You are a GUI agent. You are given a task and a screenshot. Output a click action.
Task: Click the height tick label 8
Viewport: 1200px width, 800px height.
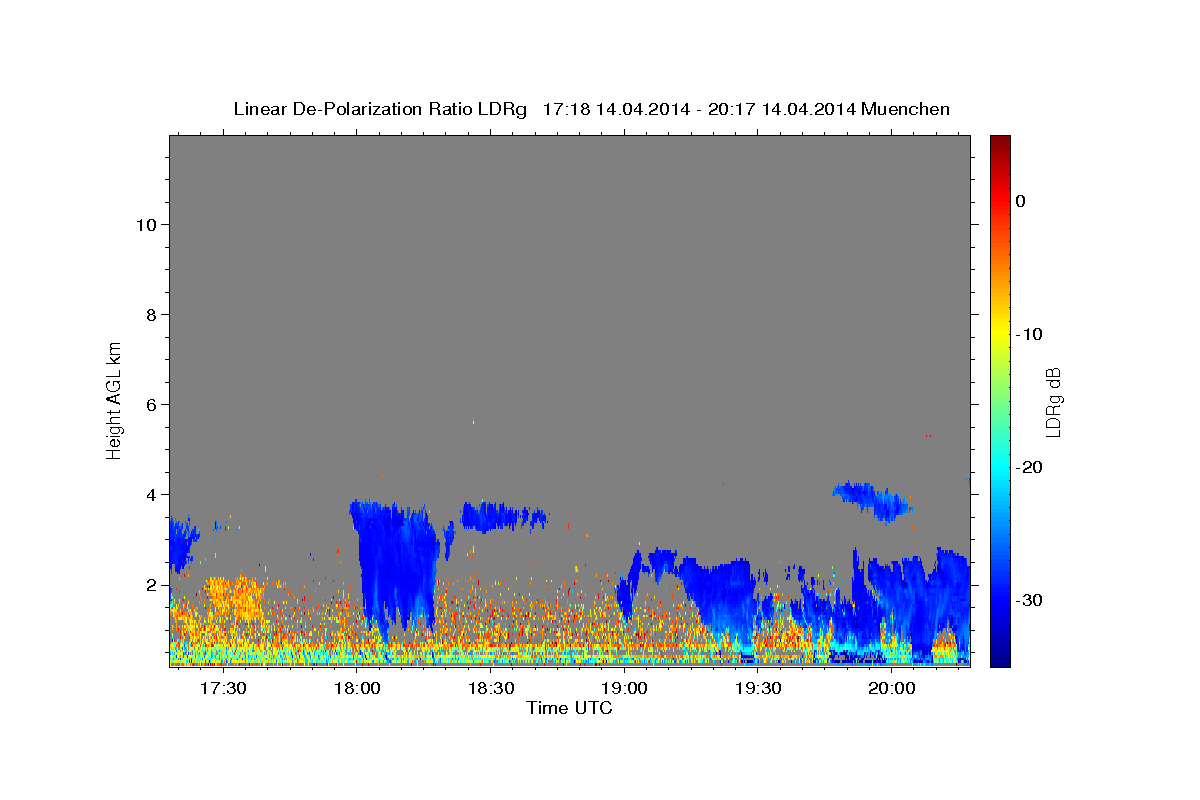tap(150, 314)
